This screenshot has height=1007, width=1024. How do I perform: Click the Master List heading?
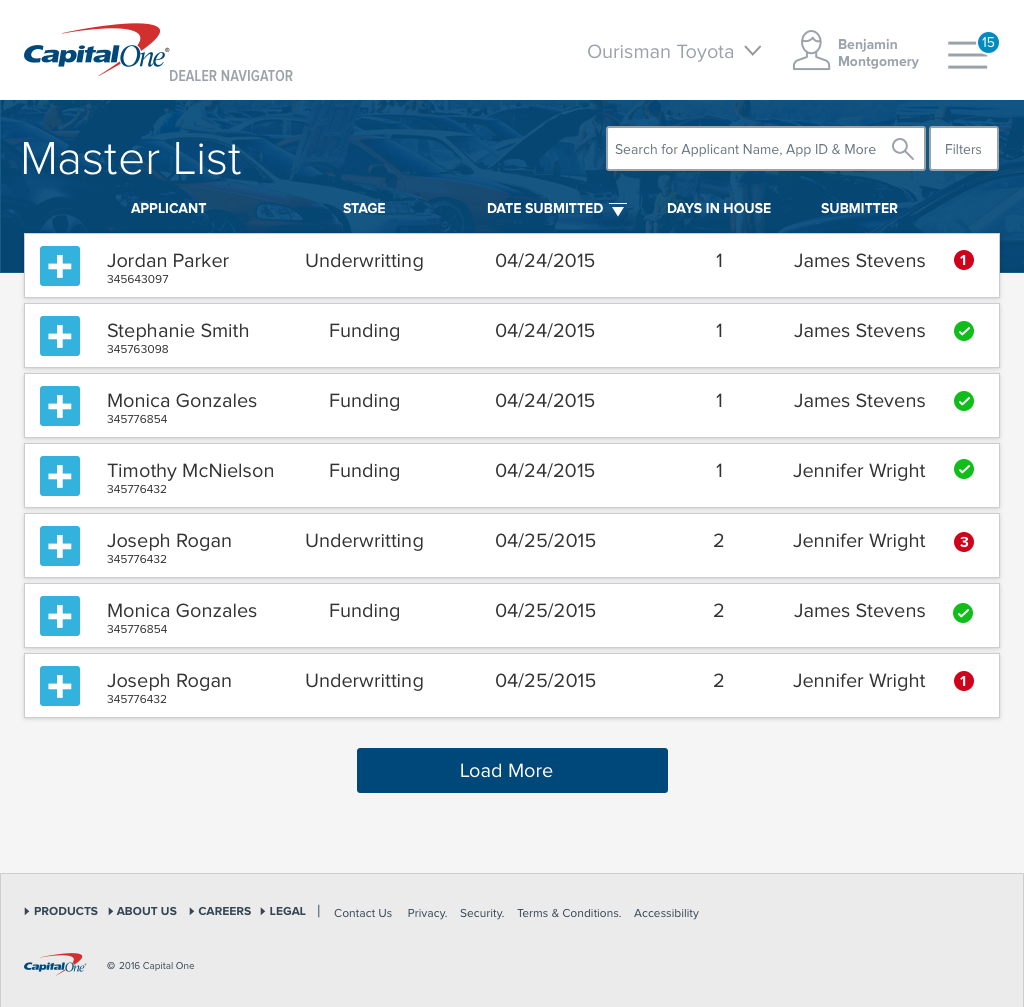pos(131,159)
